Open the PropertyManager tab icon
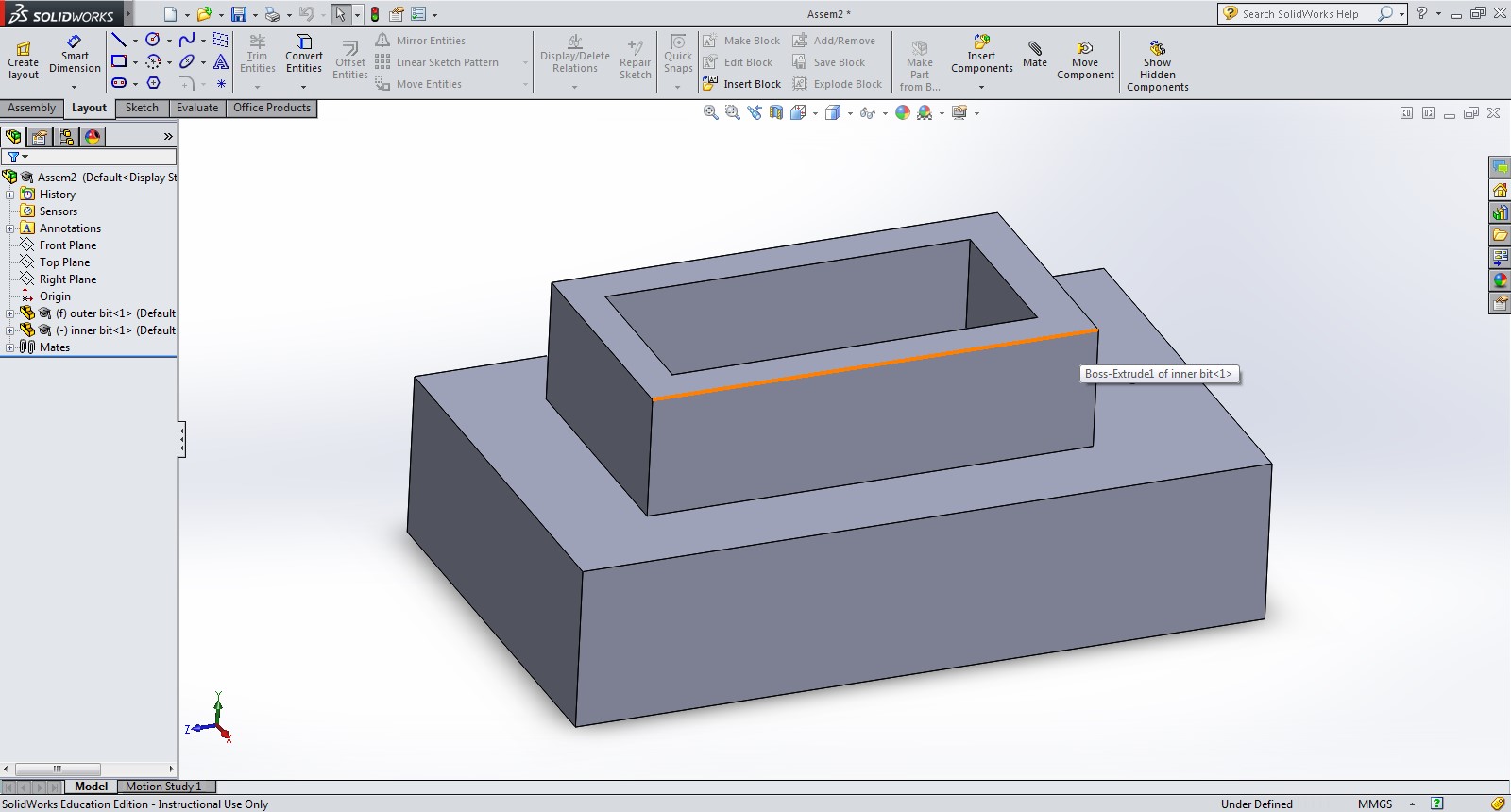 40,137
